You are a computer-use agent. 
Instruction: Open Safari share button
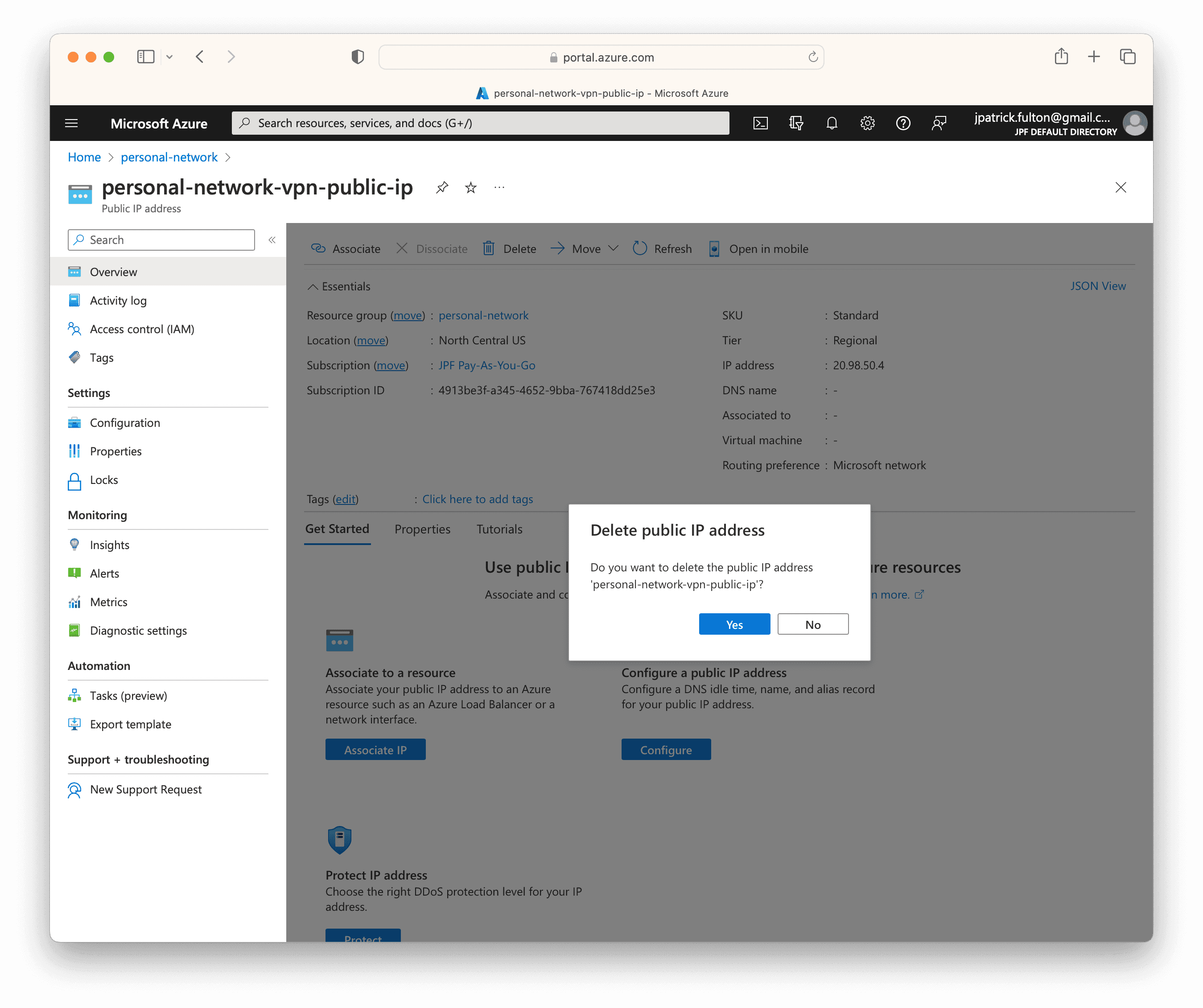pos(1061,56)
